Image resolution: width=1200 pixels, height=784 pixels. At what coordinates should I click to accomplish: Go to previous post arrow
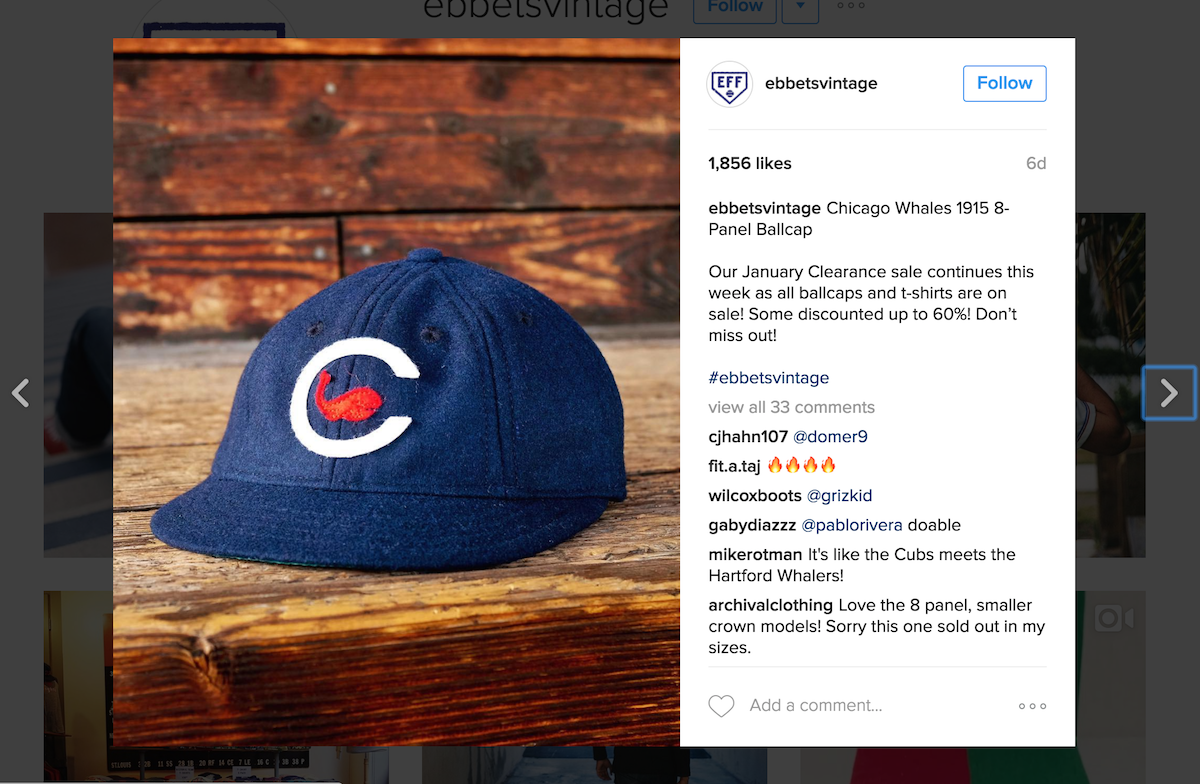tap(20, 393)
